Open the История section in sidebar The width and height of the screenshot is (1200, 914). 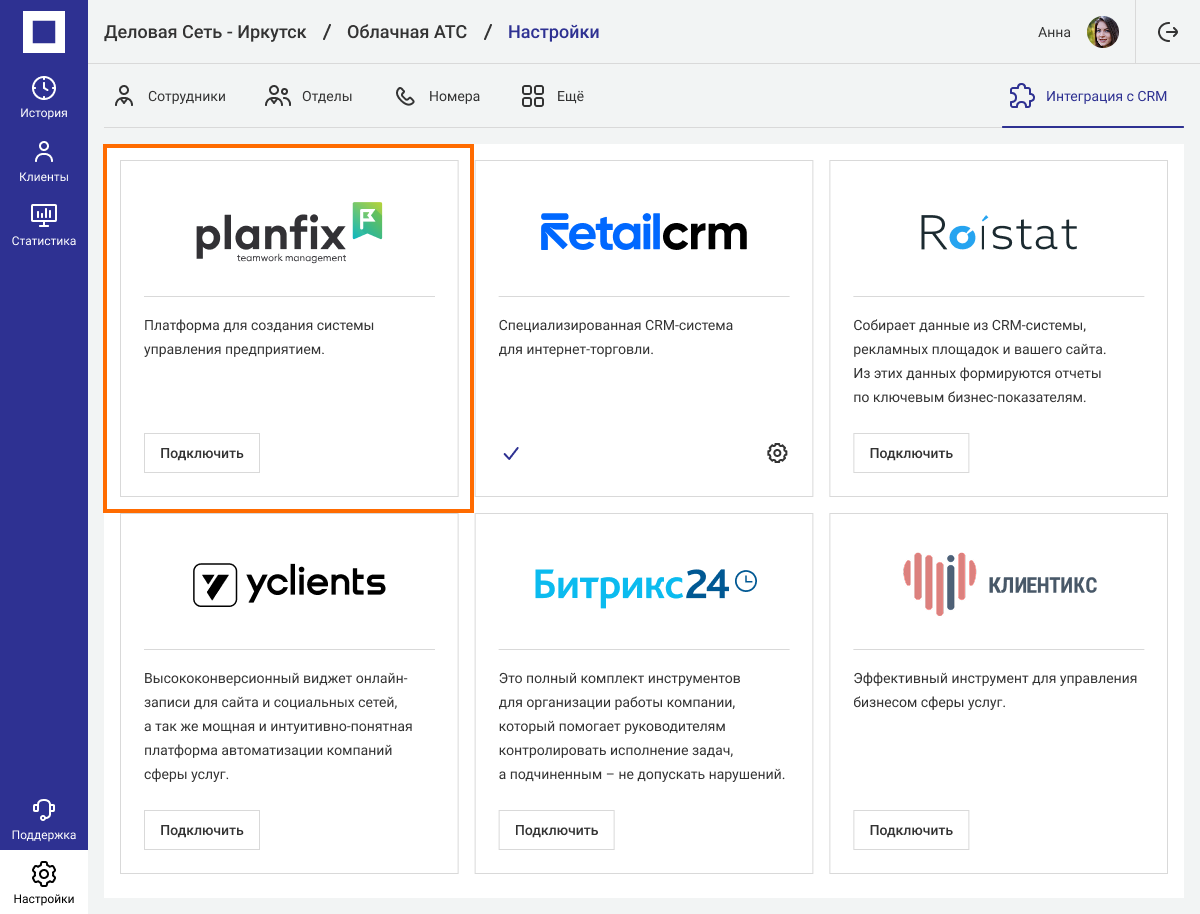(44, 97)
